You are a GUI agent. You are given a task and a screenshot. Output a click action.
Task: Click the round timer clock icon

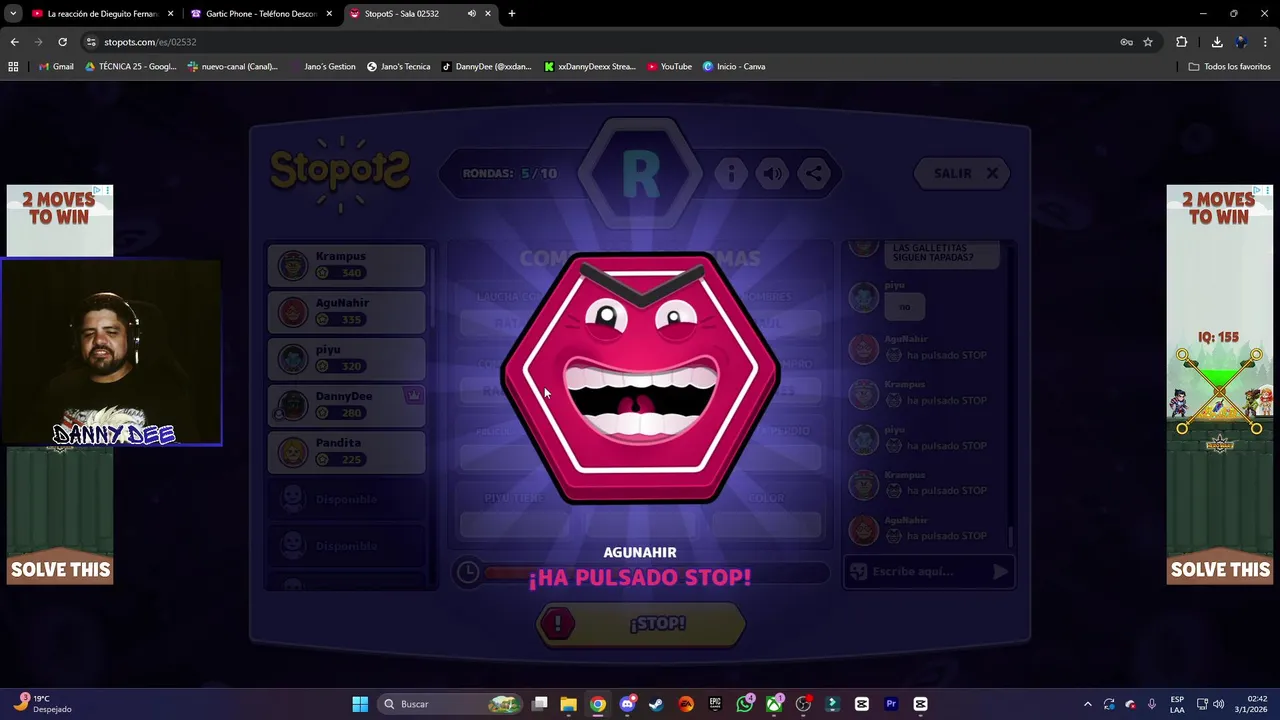point(468,572)
